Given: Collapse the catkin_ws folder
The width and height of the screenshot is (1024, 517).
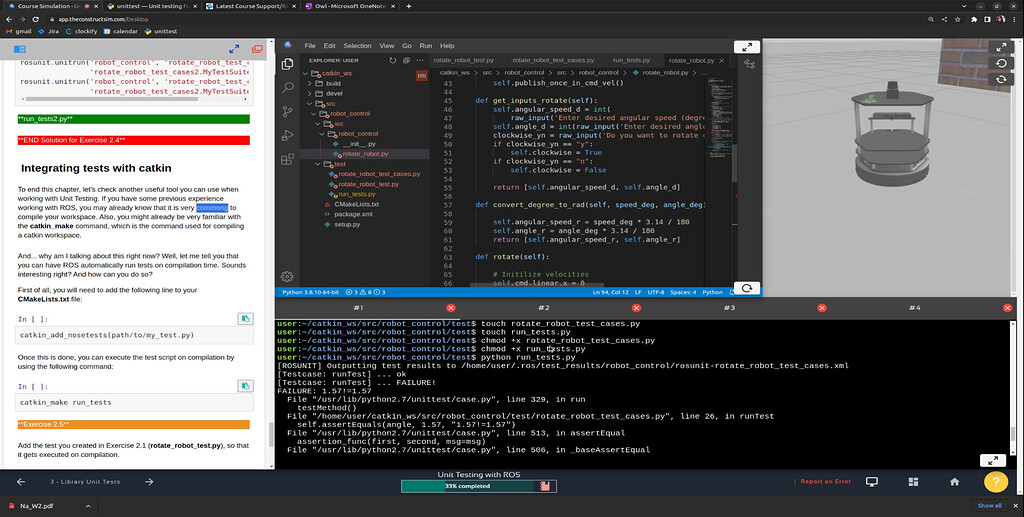Looking at the screenshot, I should [x=306, y=73].
